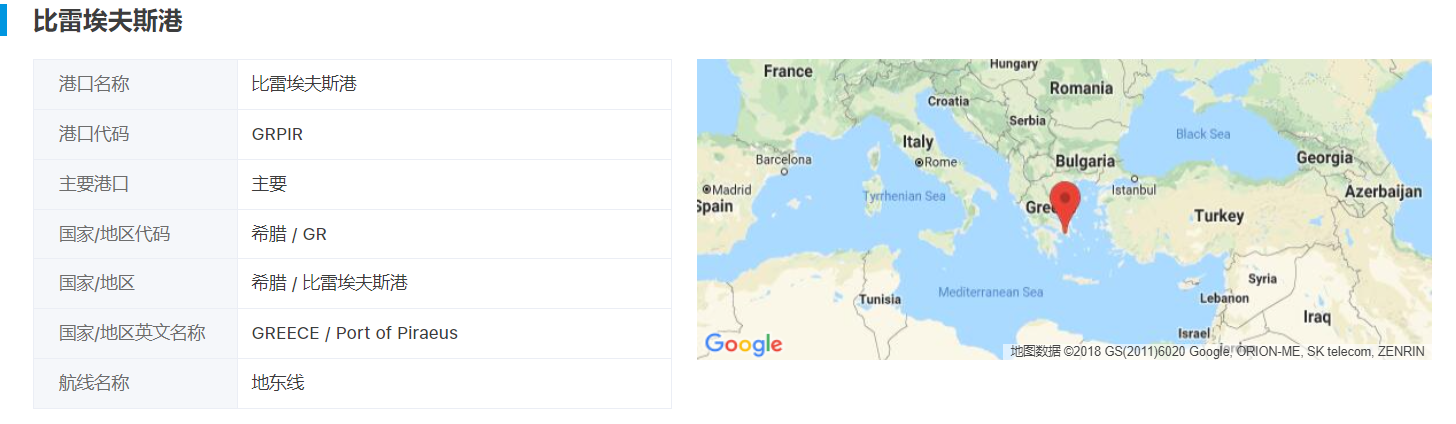Select the port code GRPIR value
The height and width of the screenshot is (424, 1456).
click(277, 134)
